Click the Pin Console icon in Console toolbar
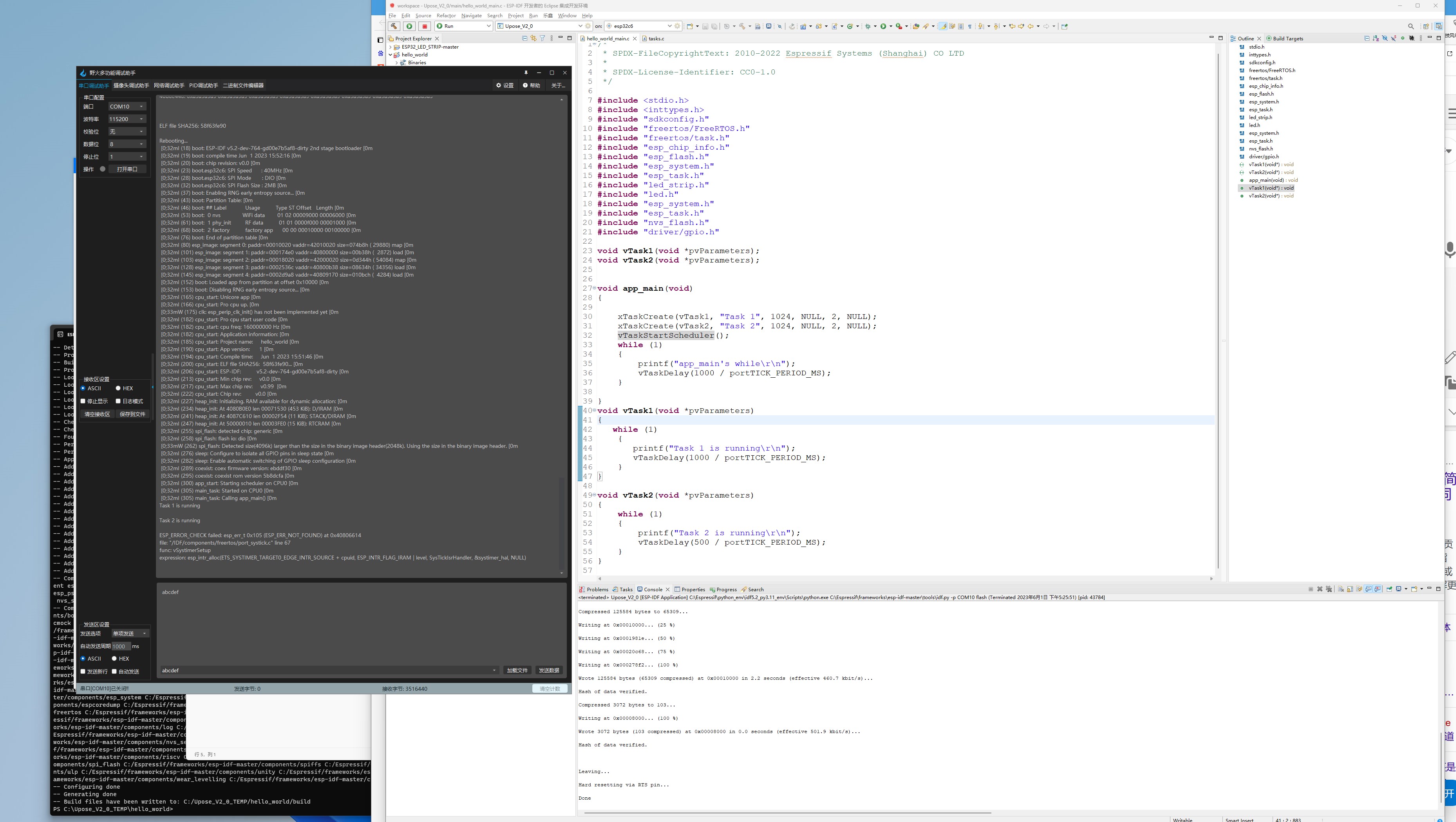This screenshot has width=1456, height=822. tap(1389, 589)
